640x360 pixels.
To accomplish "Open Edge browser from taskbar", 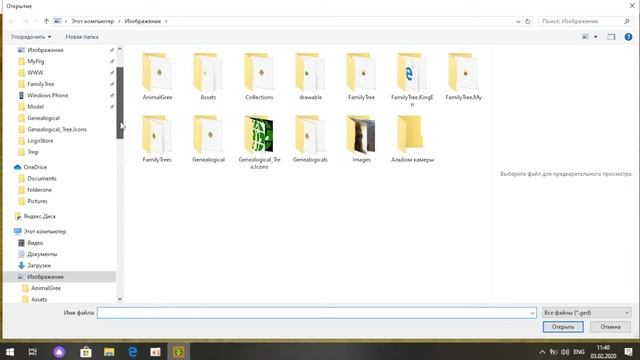I will pyautogui.click(x=133, y=352).
